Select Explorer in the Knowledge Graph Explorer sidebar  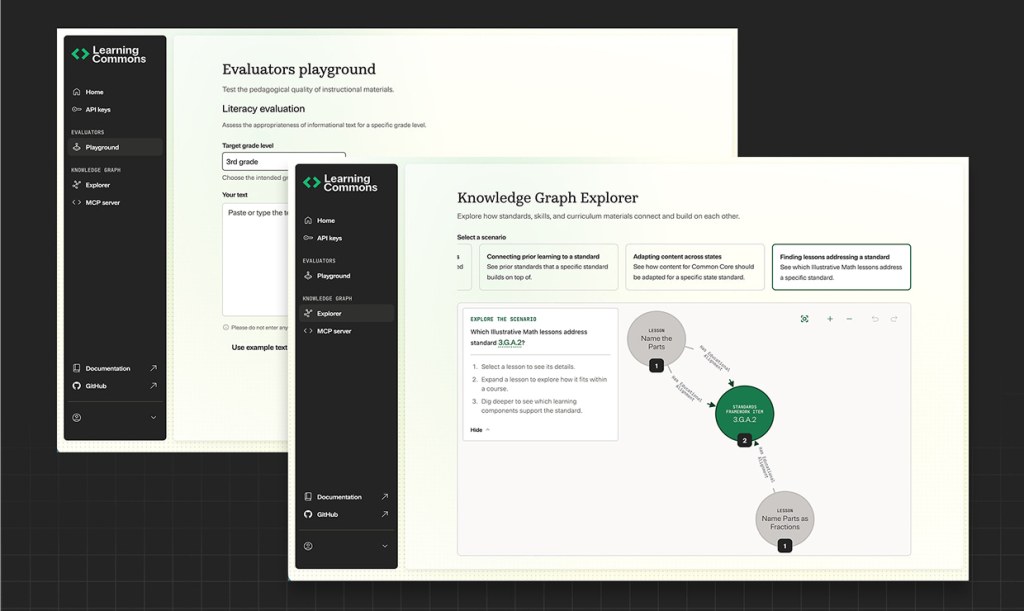pyautogui.click(x=346, y=313)
